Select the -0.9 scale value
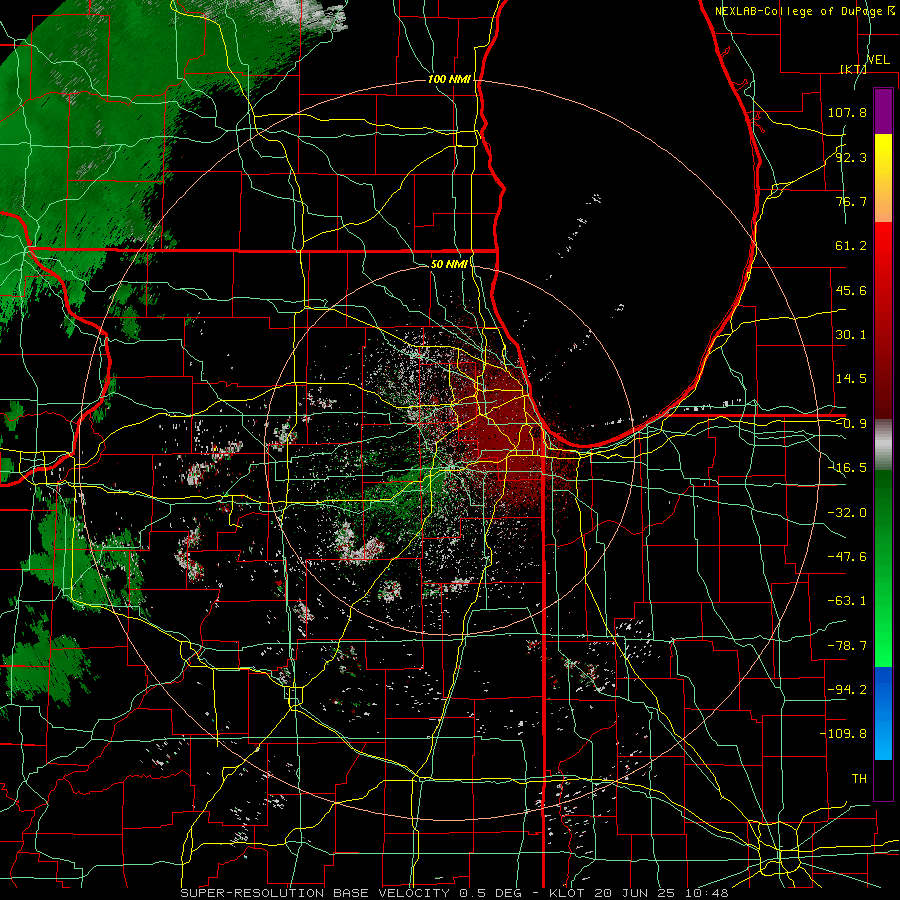Viewport: 900px width, 900px height. [851, 424]
